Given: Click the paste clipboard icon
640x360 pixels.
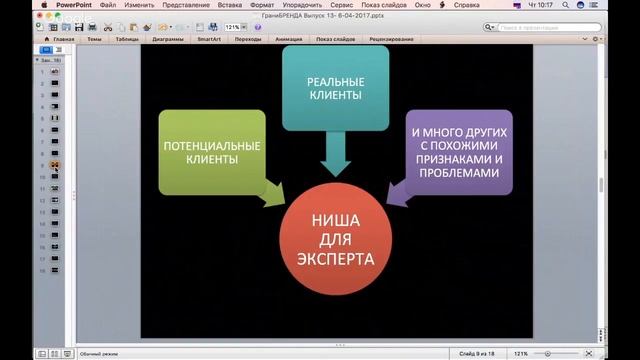Looking at the screenshot, I should [133, 27].
